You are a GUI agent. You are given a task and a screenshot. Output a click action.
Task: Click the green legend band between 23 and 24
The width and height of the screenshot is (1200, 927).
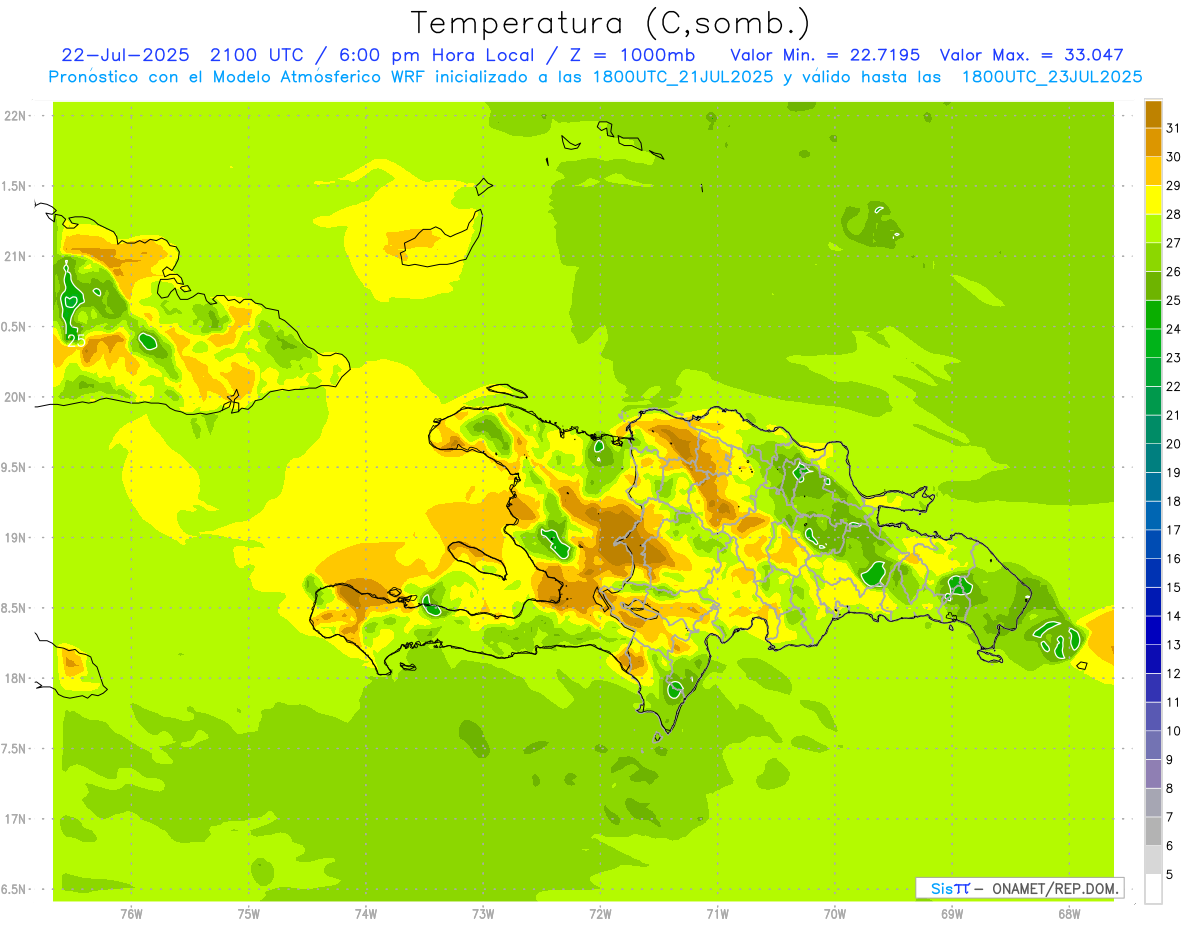tap(1153, 343)
